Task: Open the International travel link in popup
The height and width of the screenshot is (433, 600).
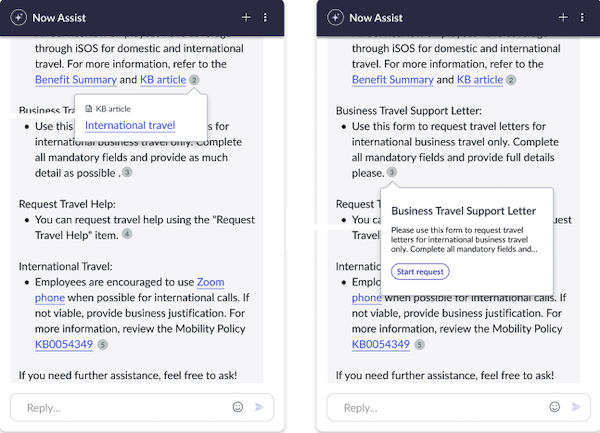Action: tap(130, 125)
